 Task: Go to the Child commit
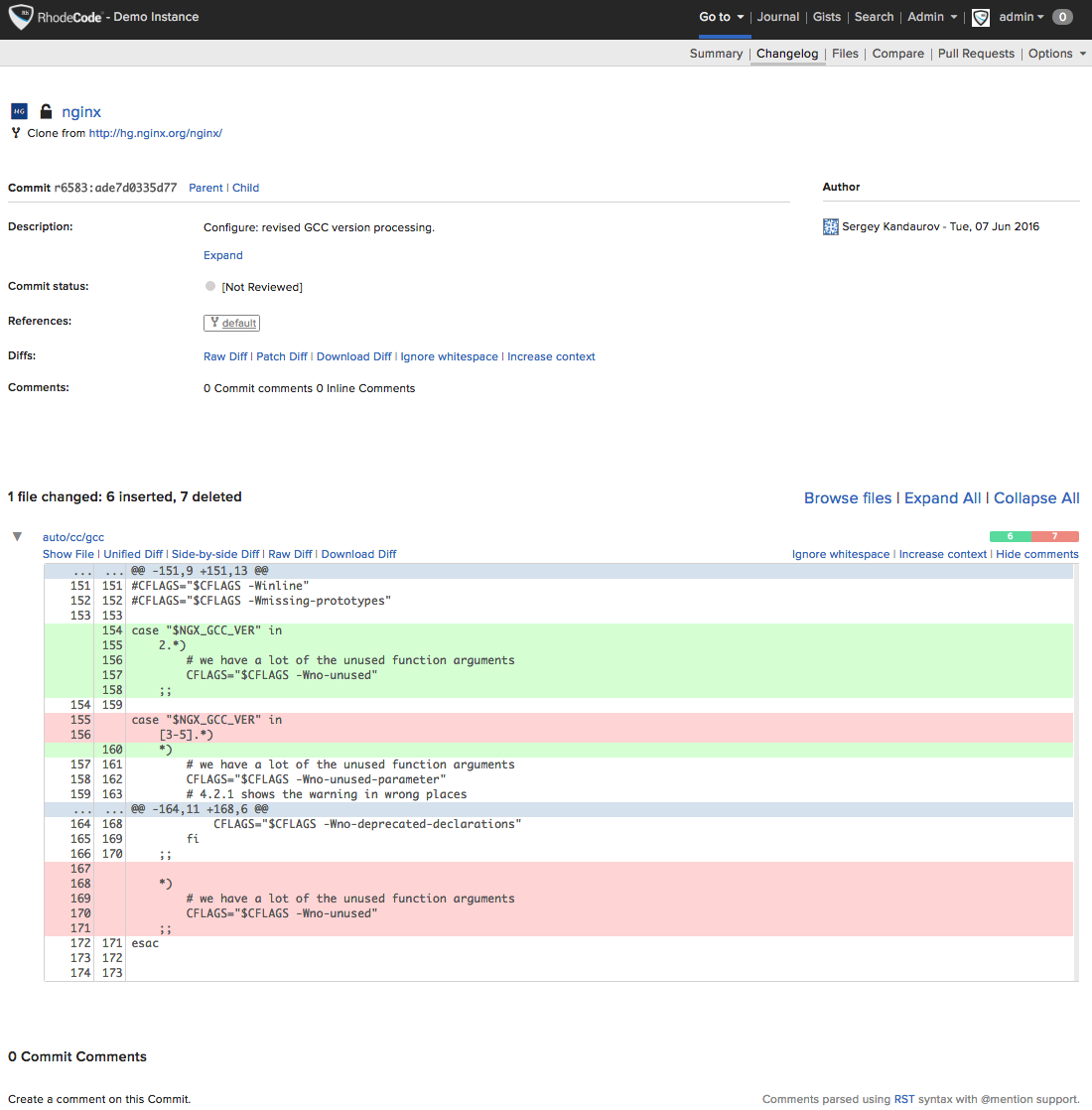pos(245,188)
